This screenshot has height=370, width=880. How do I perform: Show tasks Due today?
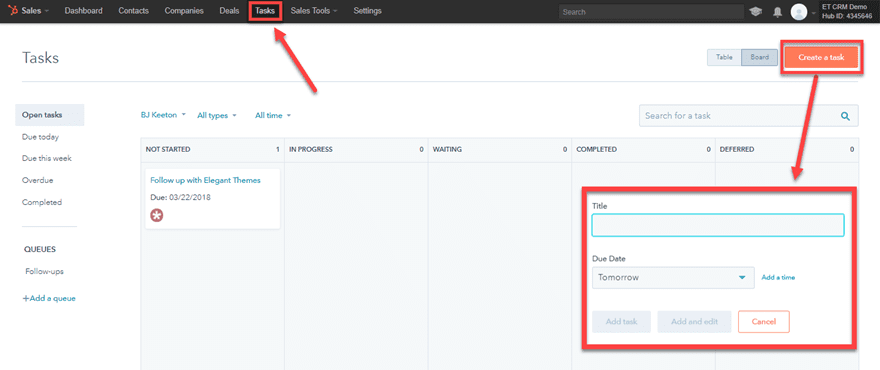point(40,137)
